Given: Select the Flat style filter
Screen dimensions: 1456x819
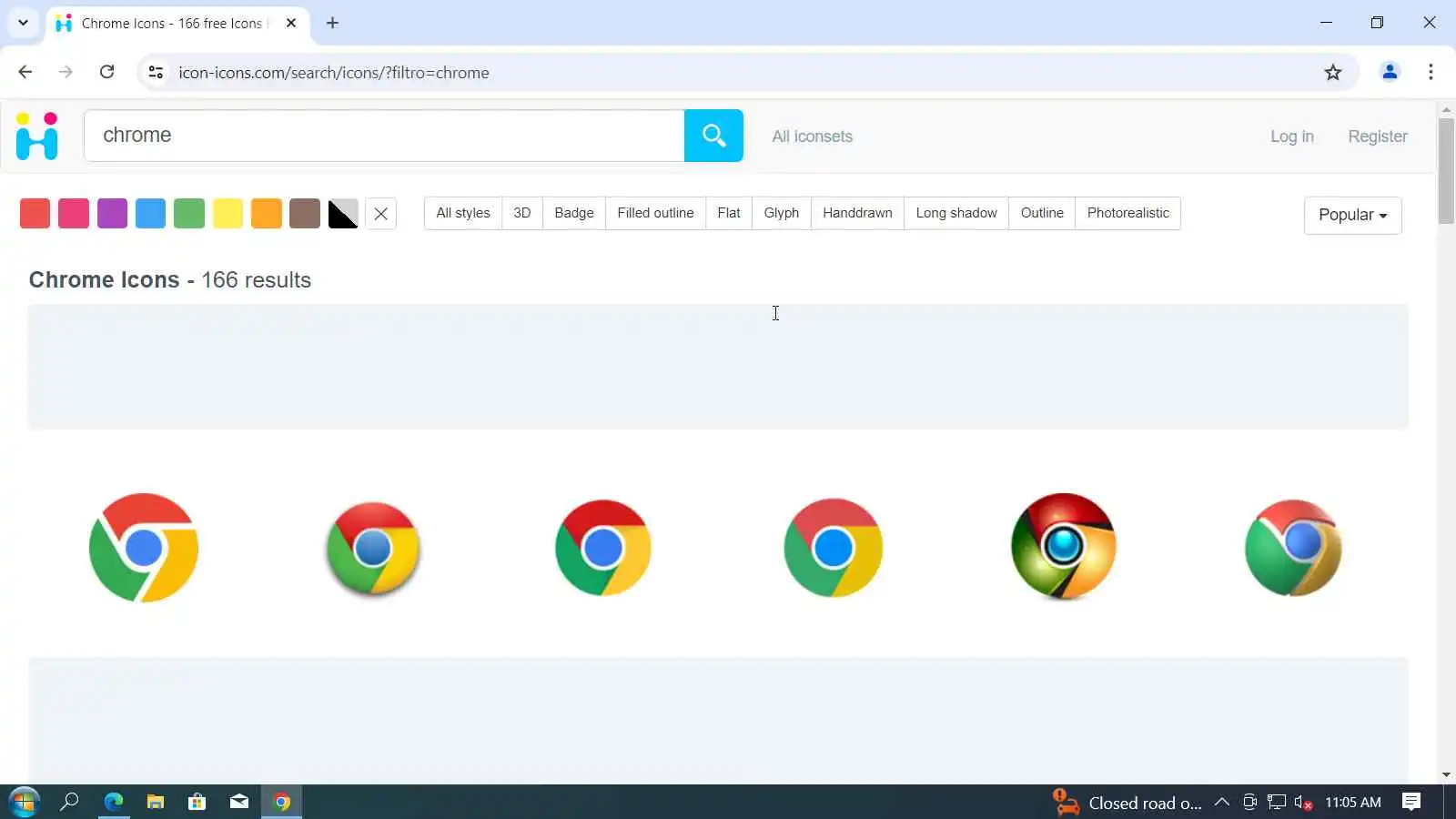Looking at the screenshot, I should pos(729,213).
